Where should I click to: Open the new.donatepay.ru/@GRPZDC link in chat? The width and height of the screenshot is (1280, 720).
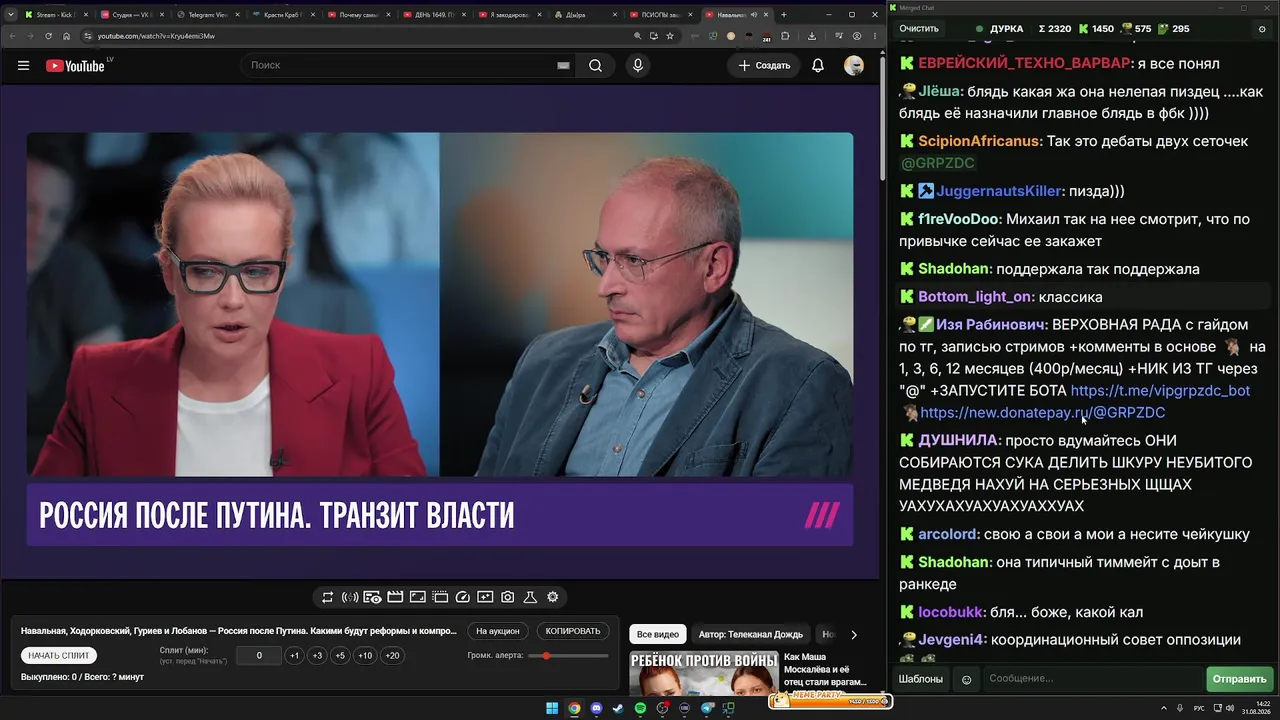point(1042,412)
